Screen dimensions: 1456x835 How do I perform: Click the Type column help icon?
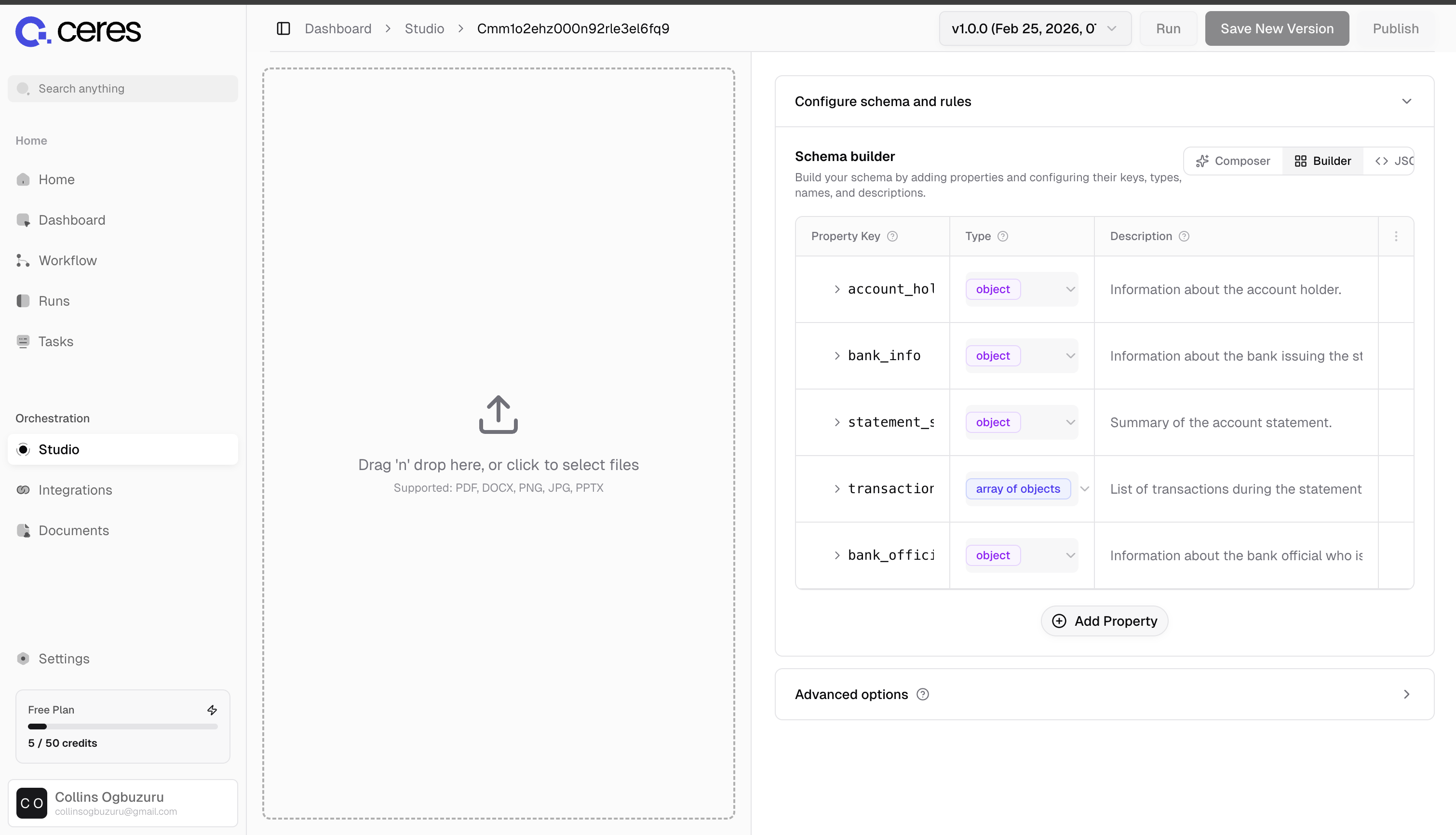click(1002, 236)
